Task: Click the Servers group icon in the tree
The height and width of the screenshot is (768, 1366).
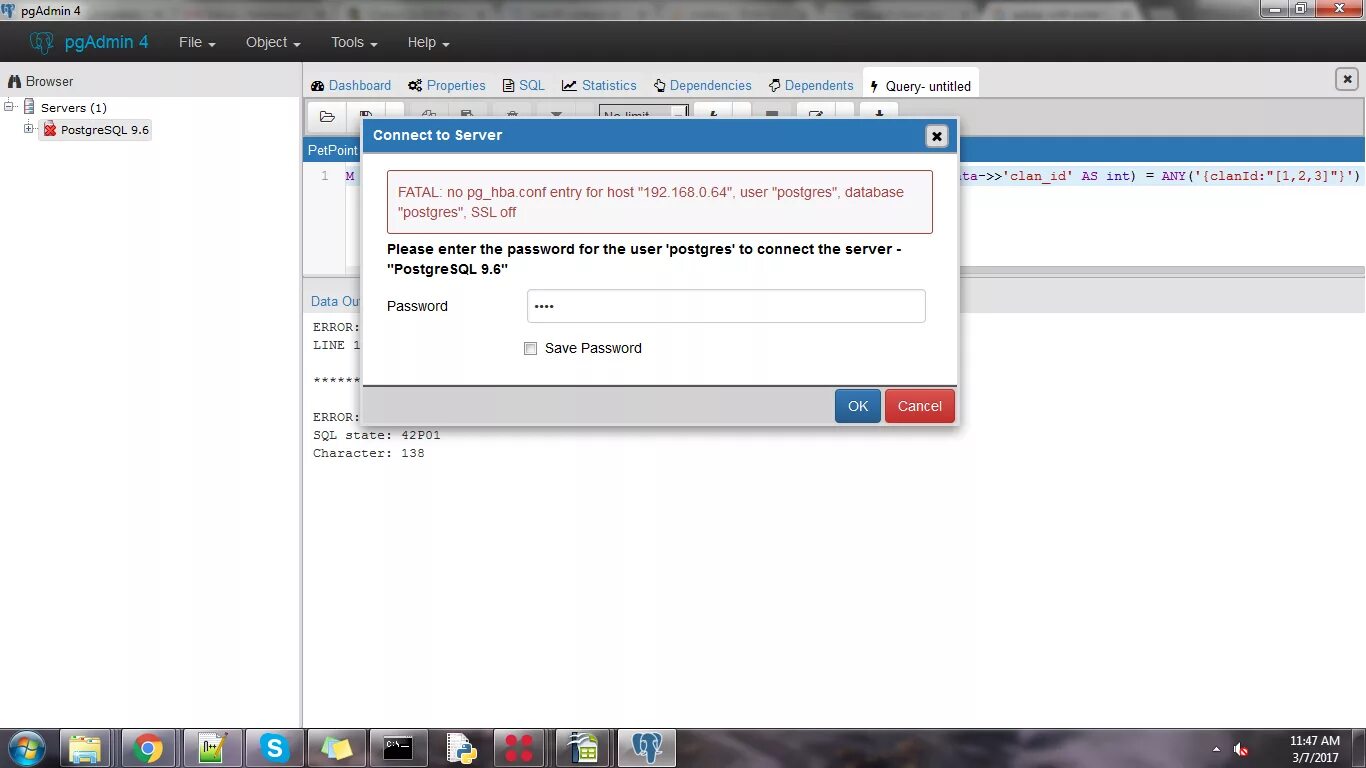Action: [29, 107]
